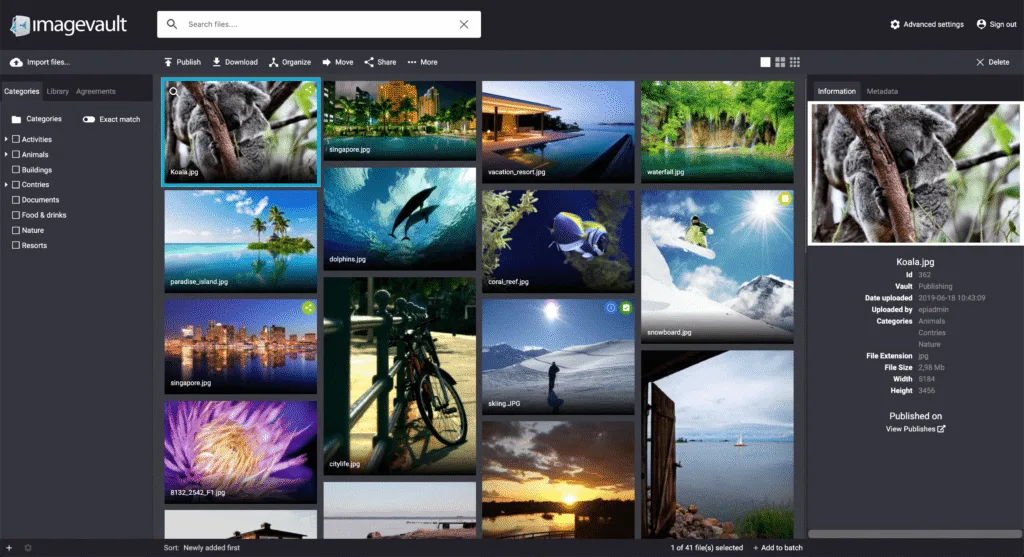
Task: Clear the search field with X icon
Action: (464, 24)
